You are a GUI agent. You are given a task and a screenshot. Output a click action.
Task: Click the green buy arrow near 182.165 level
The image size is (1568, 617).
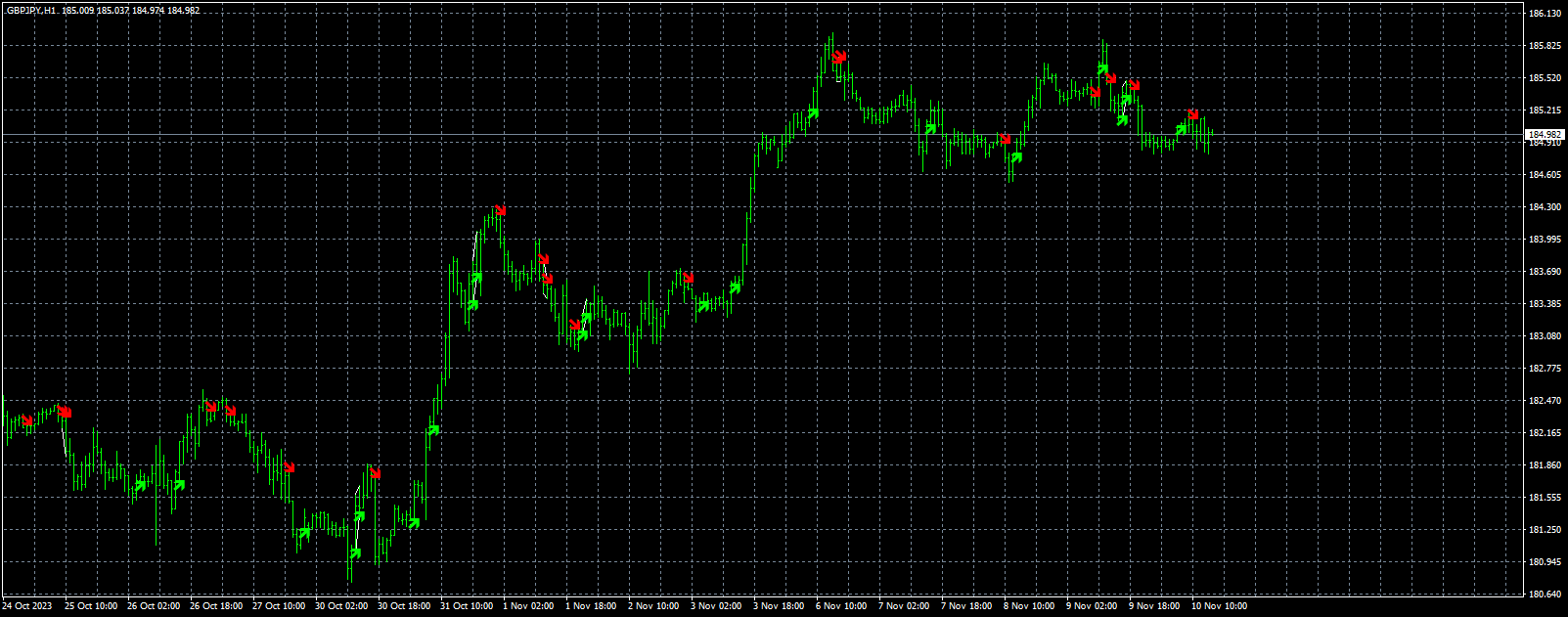coord(433,429)
